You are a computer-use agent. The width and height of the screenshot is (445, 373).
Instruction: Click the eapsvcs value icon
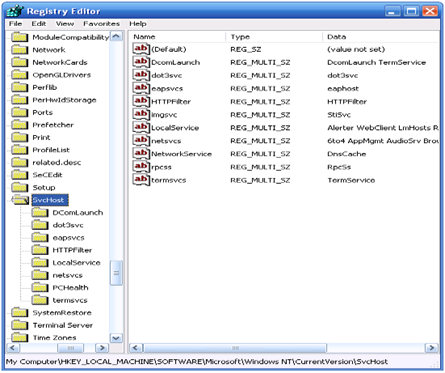(x=141, y=88)
